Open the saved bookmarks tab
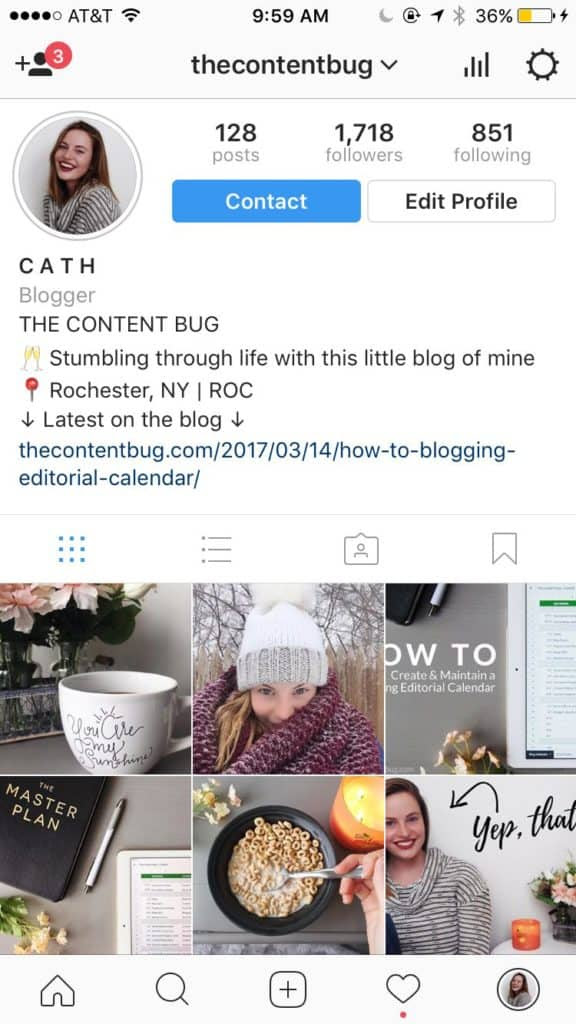Screen dimensions: 576x1024 [x=504, y=549]
